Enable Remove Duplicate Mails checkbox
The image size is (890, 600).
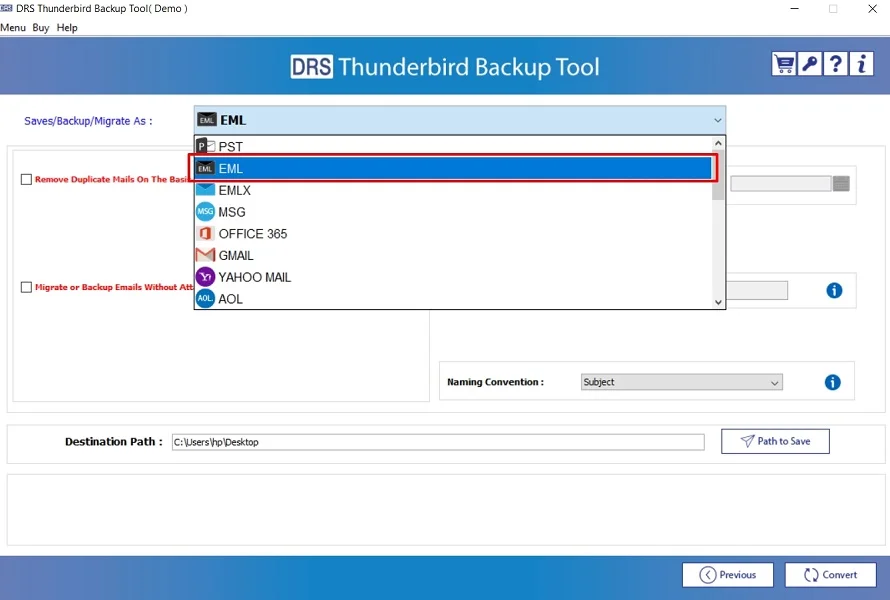pyautogui.click(x=24, y=179)
